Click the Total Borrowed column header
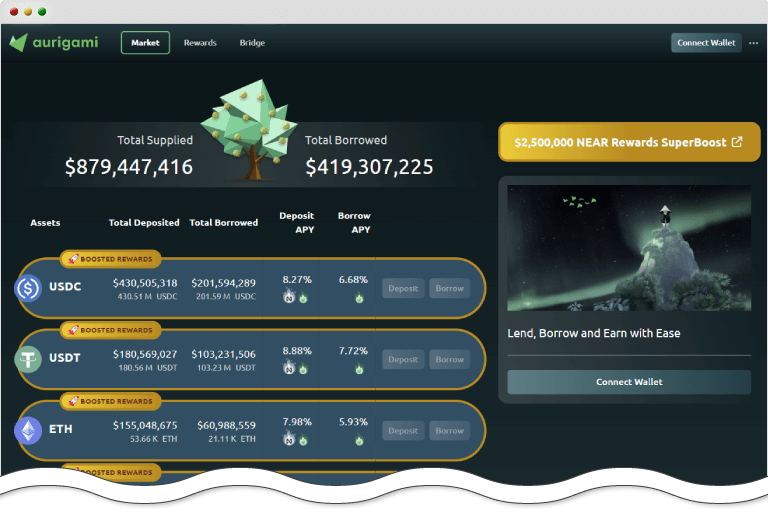This screenshot has width=768, height=515. click(223, 222)
